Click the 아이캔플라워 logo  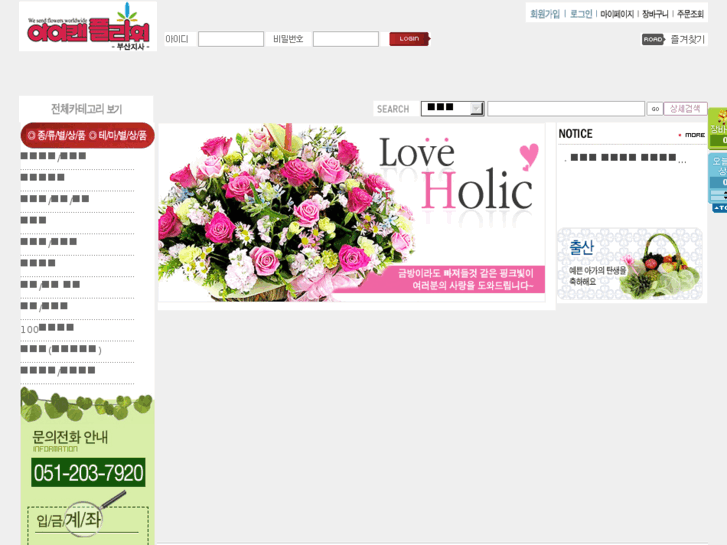coord(88,26)
